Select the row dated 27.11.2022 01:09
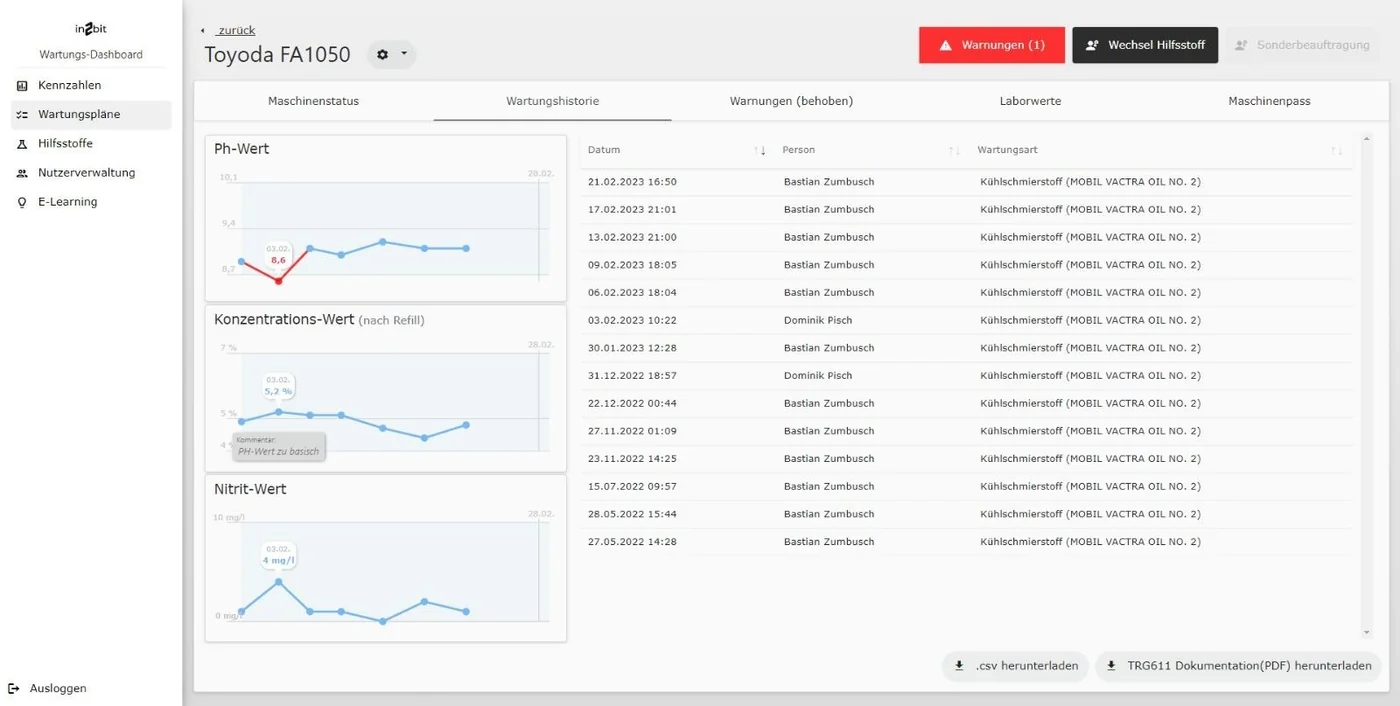The width and height of the screenshot is (1400, 706). [x=966, y=431]
